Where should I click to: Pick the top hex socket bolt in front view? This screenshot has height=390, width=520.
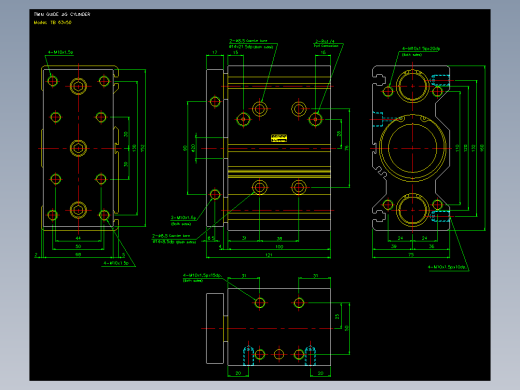(x=78, y=86)
